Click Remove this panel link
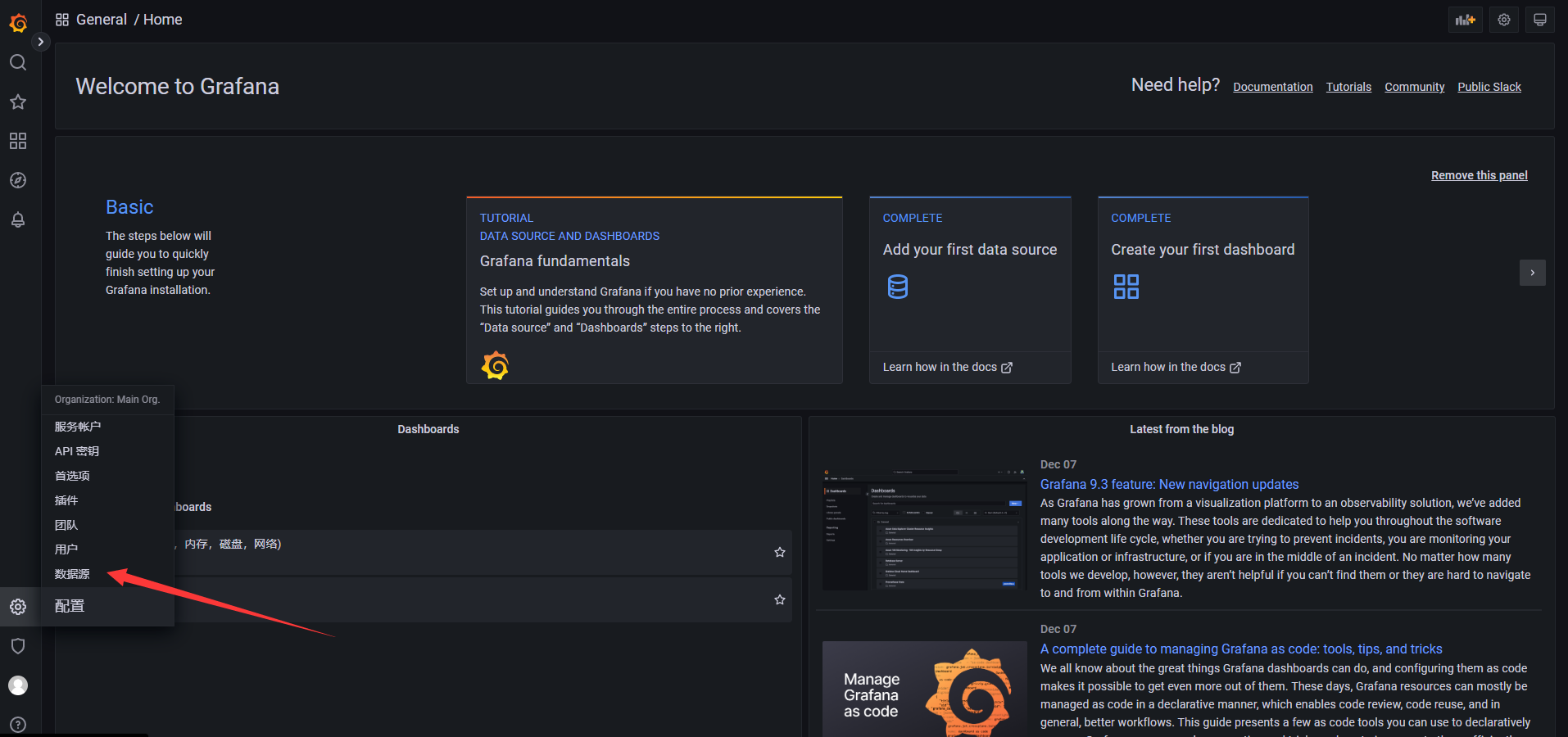Viewport: 1568px width, 737px height. 1480,175
